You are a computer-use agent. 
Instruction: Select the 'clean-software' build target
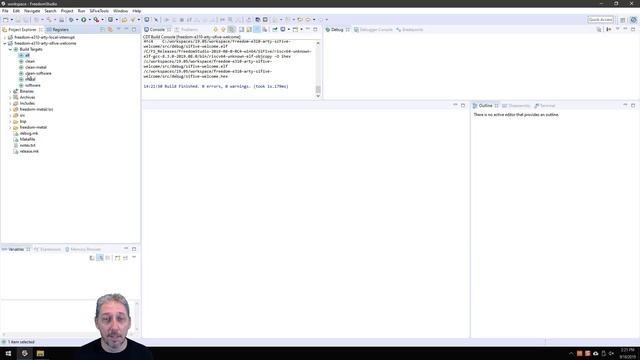[38, 73]
